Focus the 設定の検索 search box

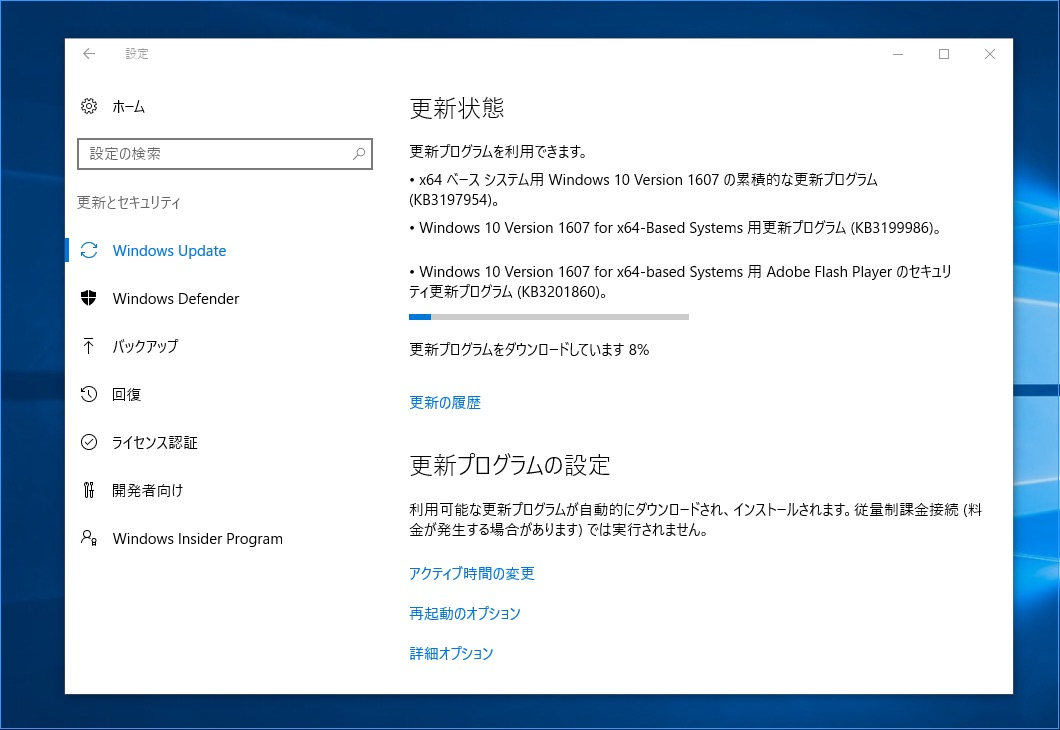point(225,154)
